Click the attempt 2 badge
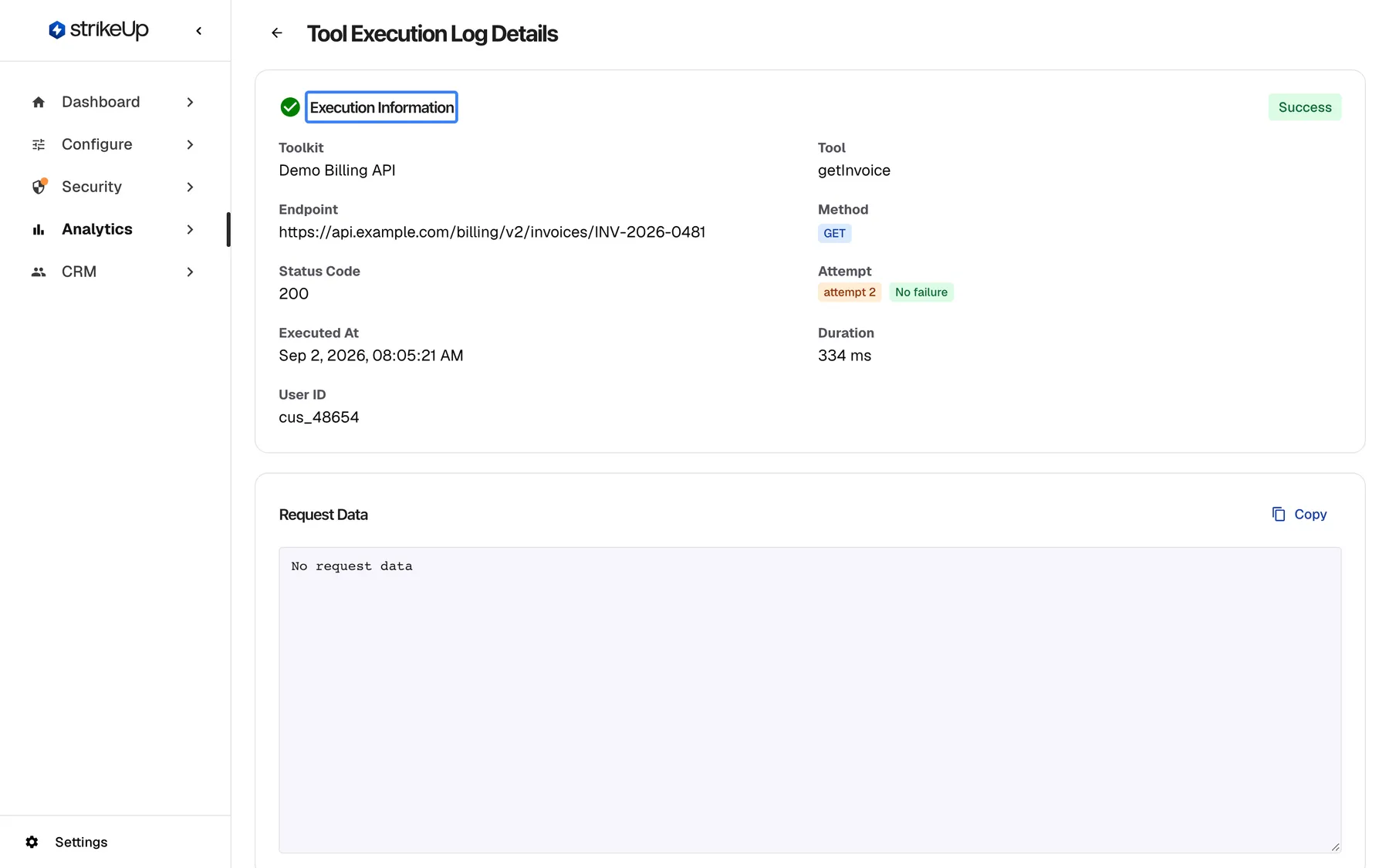Viewport: 1389px width, 868px height. 850,292
